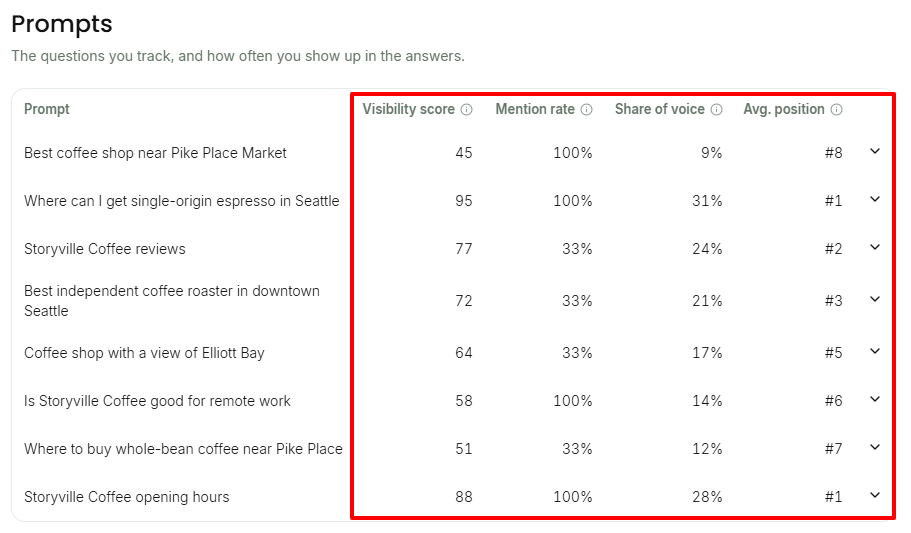Open the Storyville Coffee reviews prompt
The width and height of the screenshot is (911, 533).
[x=105, y=249]
